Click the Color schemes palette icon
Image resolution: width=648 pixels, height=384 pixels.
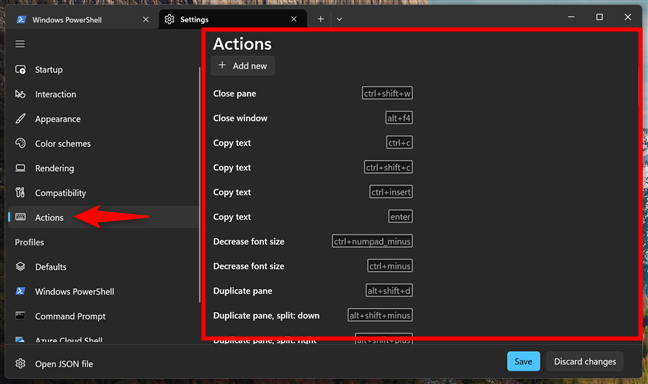point(20,143)
